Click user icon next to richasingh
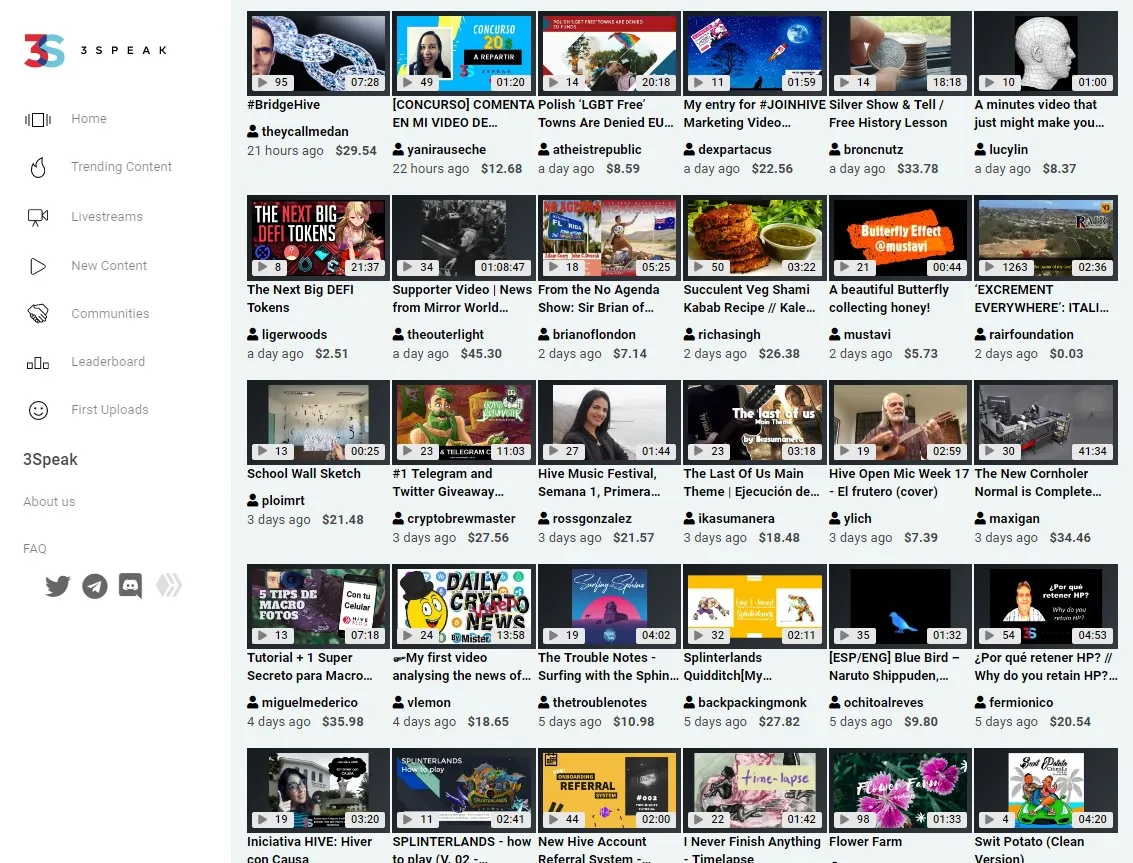This screenshot has height=863, width=1133. (689, 335)
